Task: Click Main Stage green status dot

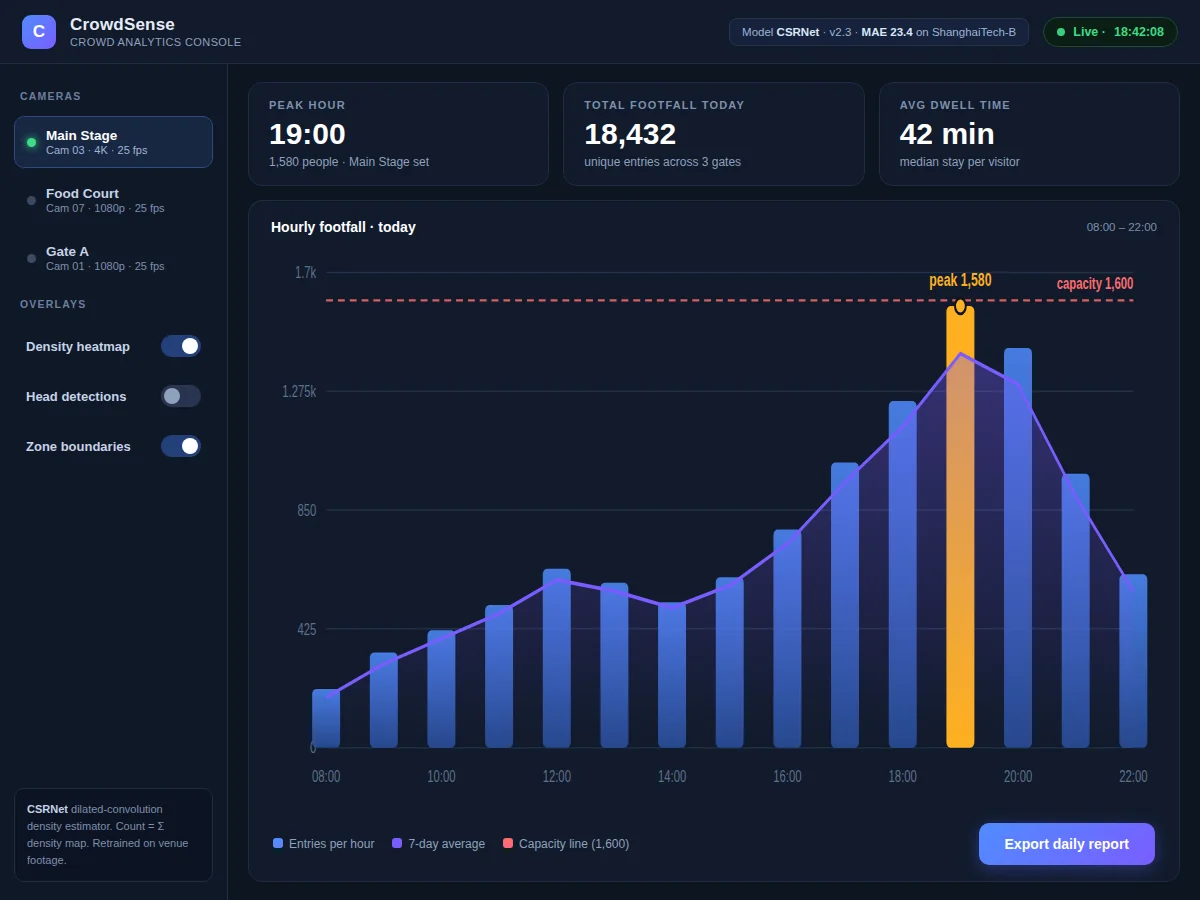Action: pos(31,142)
